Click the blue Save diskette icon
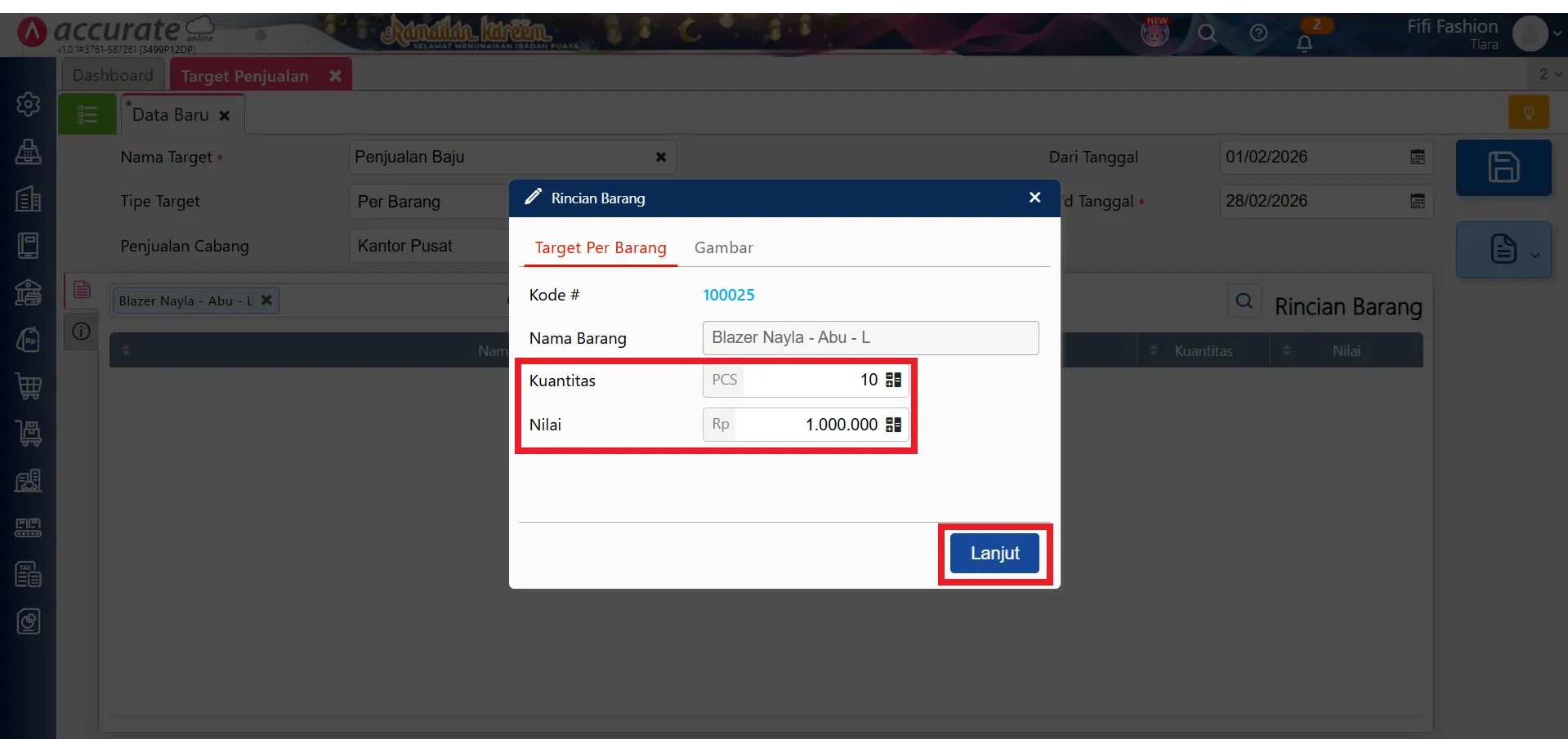Viewport: 1568px width, 739px height. tap(1503, 167)
